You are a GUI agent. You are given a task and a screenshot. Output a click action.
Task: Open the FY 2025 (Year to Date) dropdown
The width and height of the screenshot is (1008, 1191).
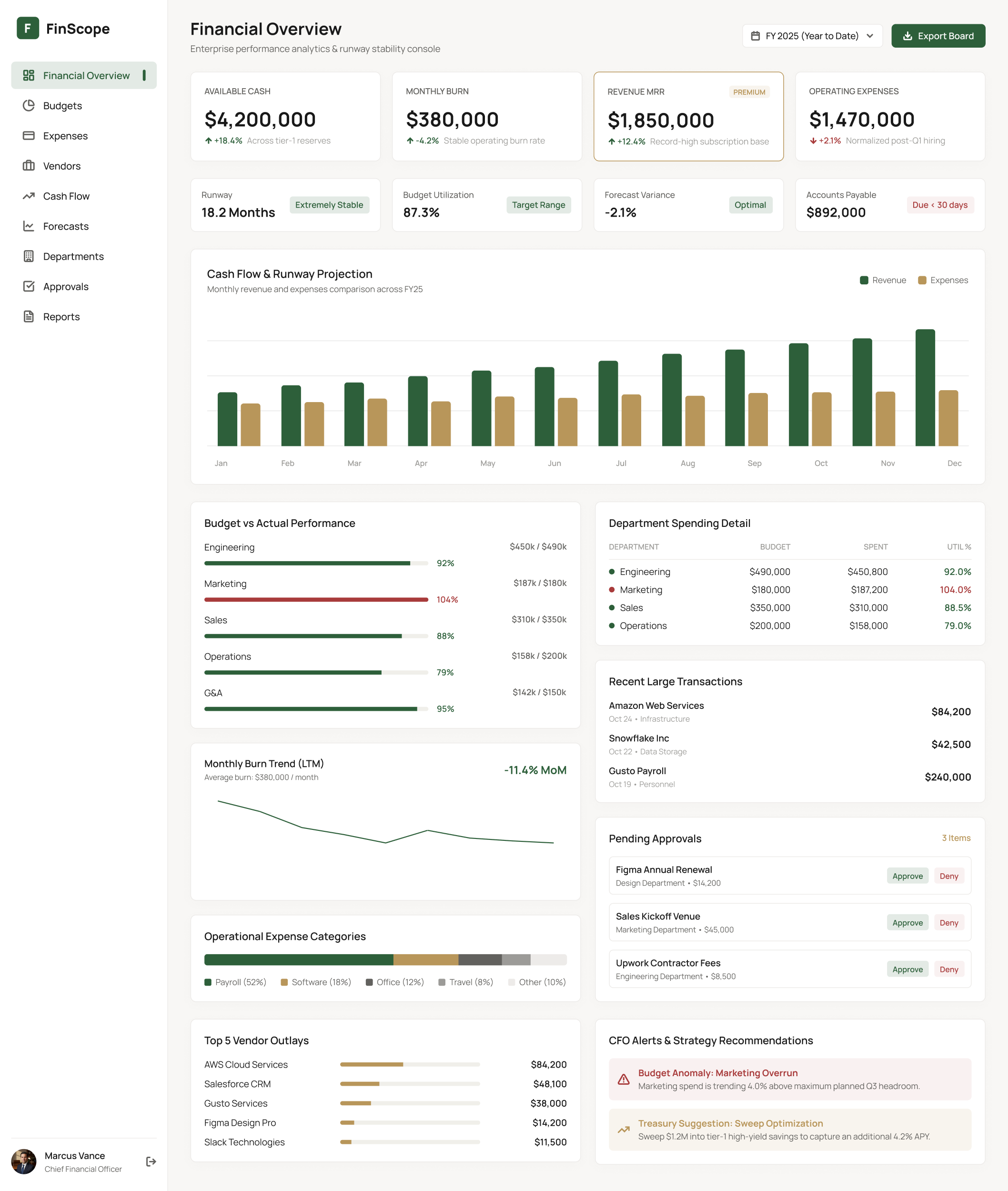coord(812,36)
